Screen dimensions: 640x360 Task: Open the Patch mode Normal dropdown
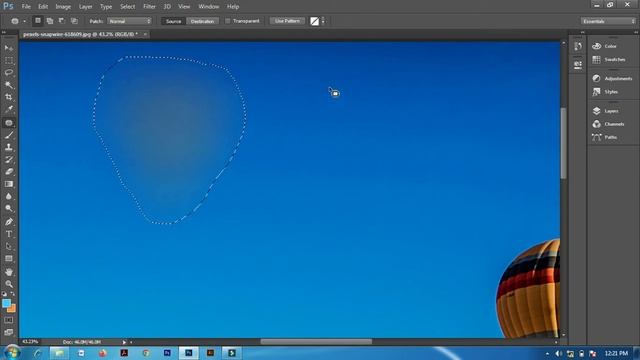tap(129, 21)
